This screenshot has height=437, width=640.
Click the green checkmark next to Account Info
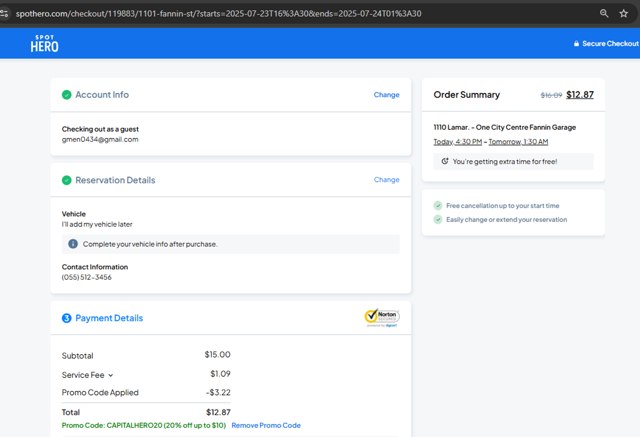tap(66, 95)
